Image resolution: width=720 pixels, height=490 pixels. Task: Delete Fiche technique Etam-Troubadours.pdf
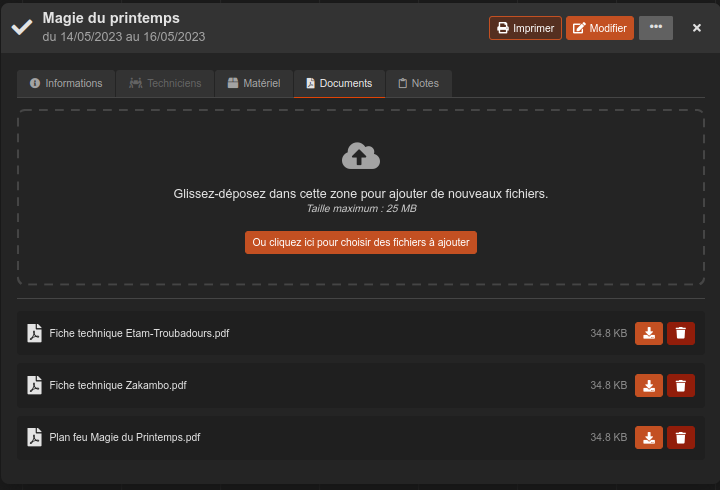[x=681, y=333]
